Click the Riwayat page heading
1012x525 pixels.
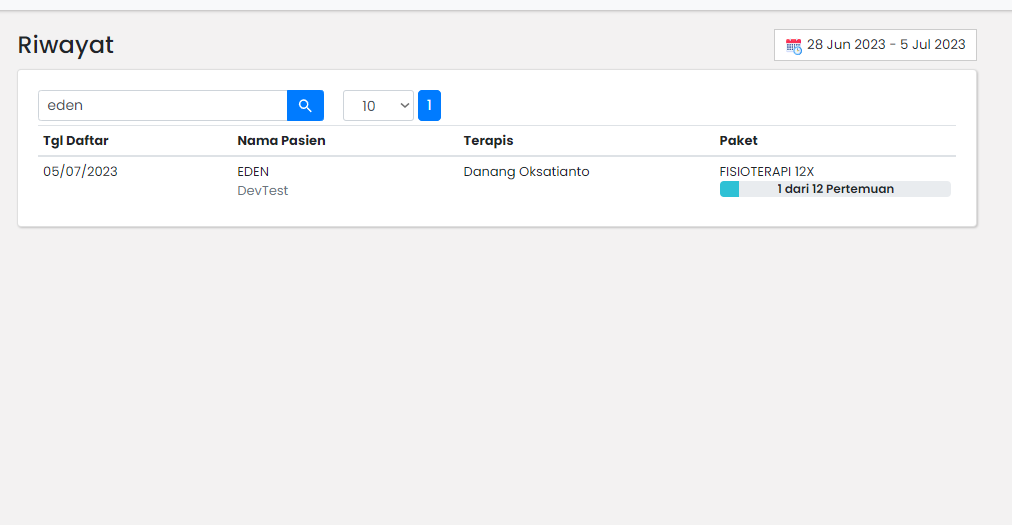(x=66, y=45)
